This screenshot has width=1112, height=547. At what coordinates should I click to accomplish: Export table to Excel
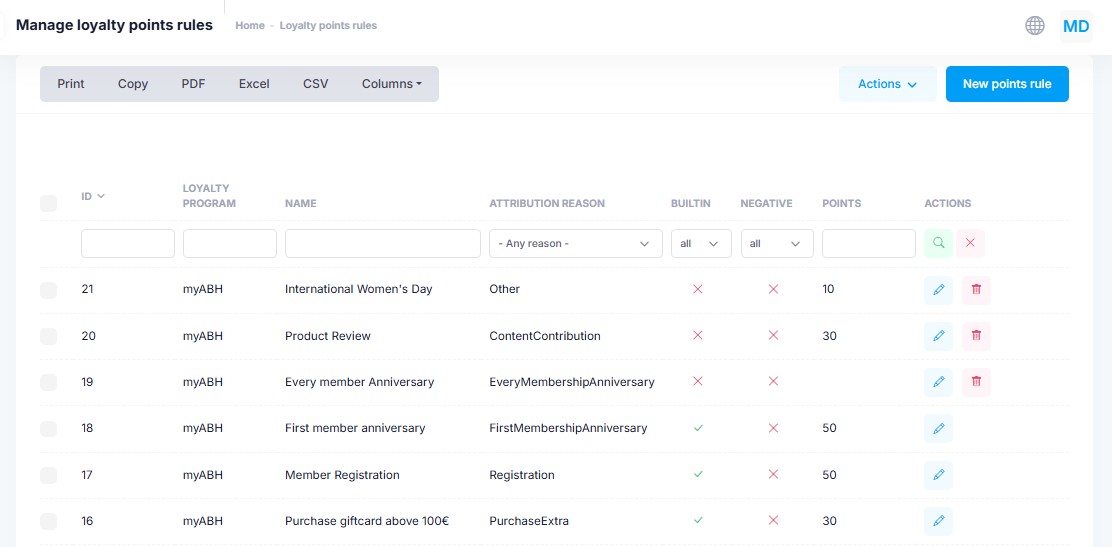click(254, 84)
